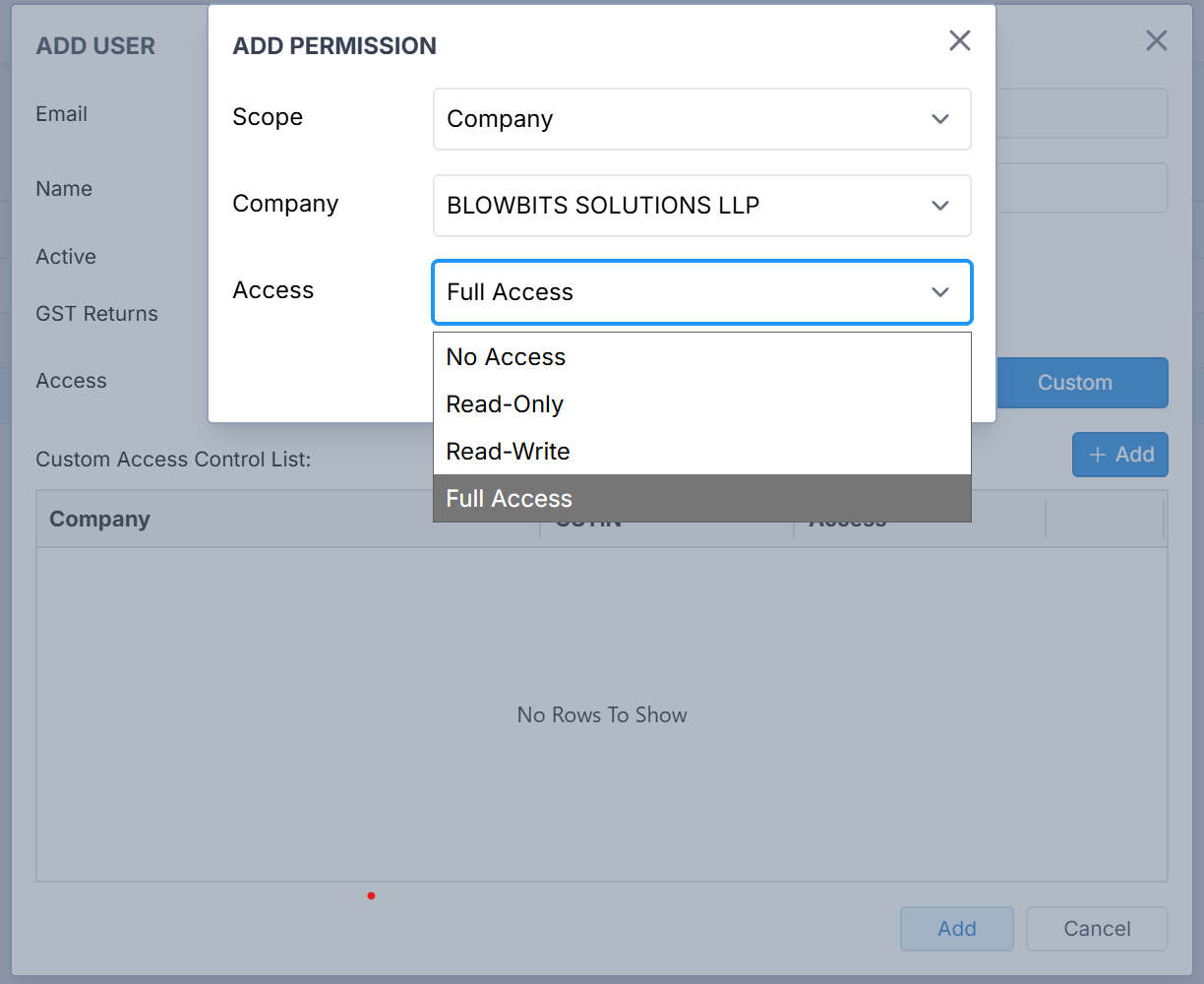Image resolution: width=1204 pixels, height=984 pixels.
Task: Focus the Name input field
Action: (1082, 188)
